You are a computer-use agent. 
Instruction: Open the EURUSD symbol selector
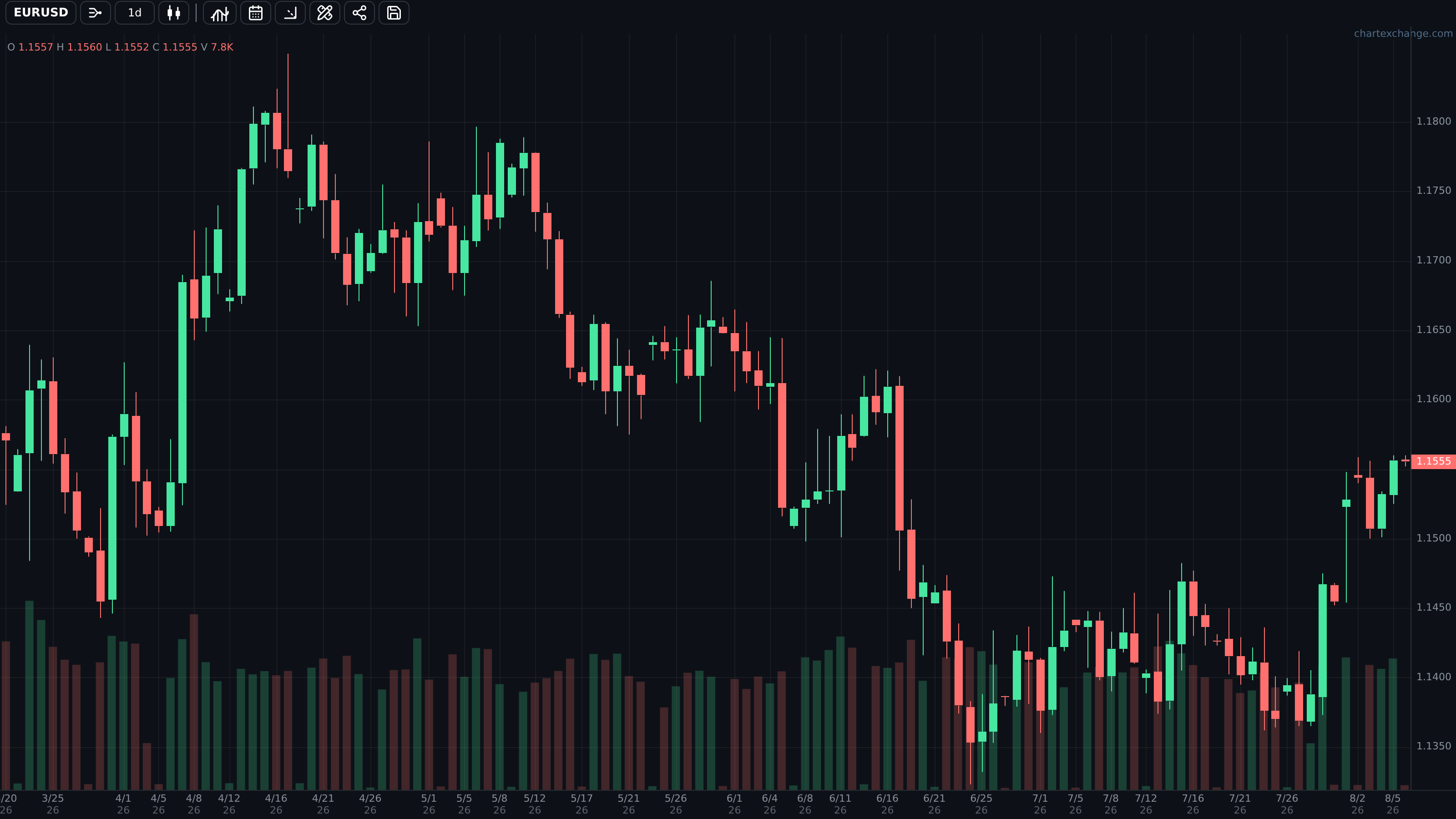40,12
